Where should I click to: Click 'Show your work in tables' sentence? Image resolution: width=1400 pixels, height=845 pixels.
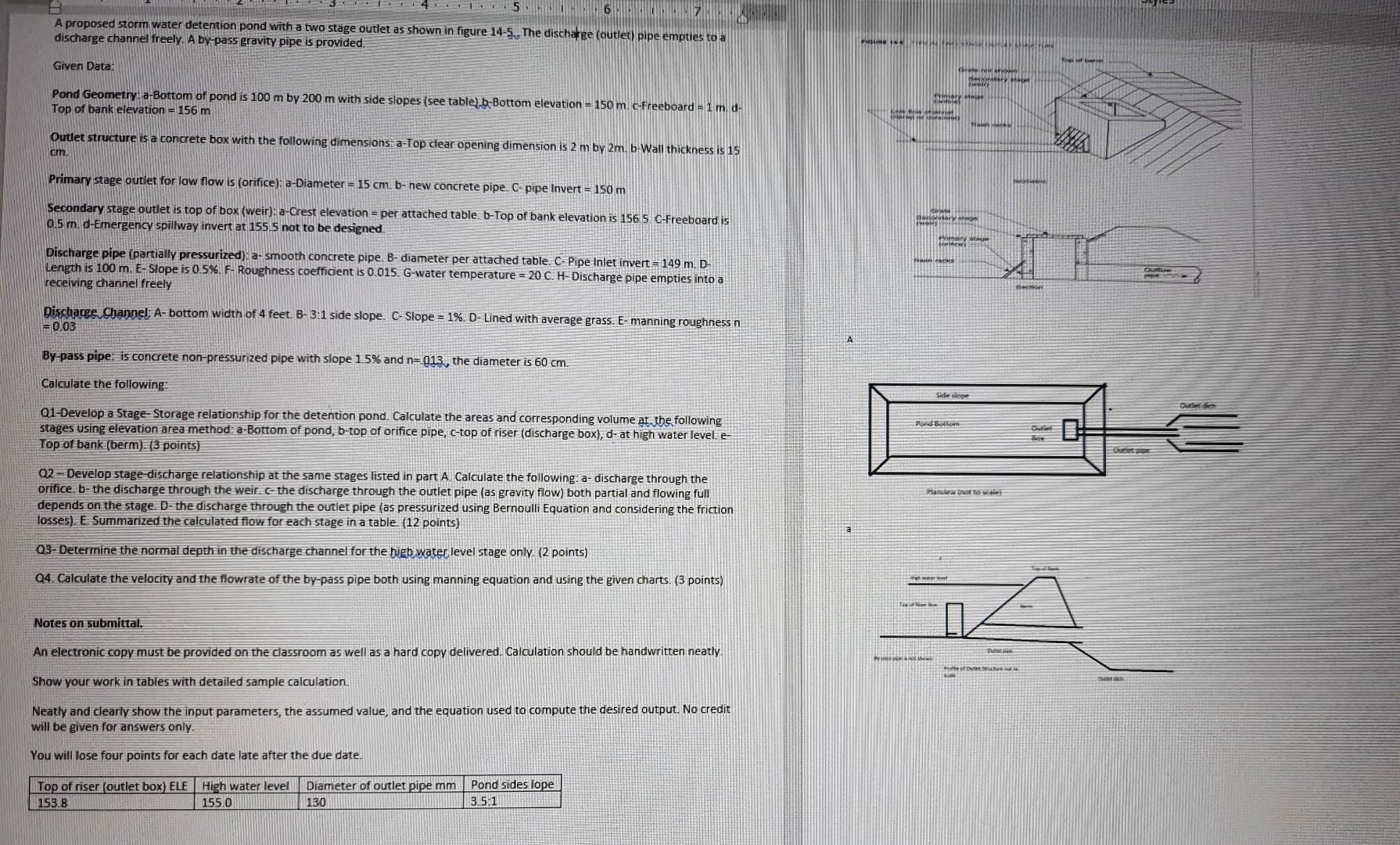coord(190,681)
